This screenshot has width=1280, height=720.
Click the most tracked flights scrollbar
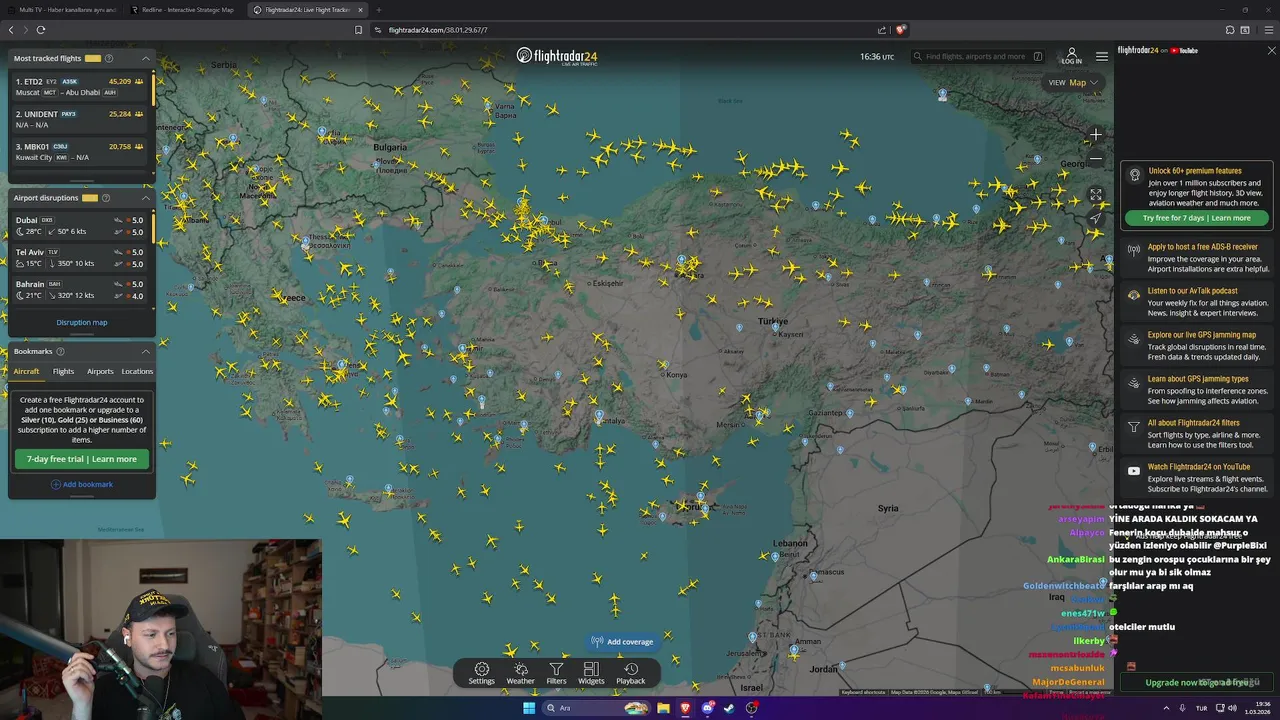153,88
